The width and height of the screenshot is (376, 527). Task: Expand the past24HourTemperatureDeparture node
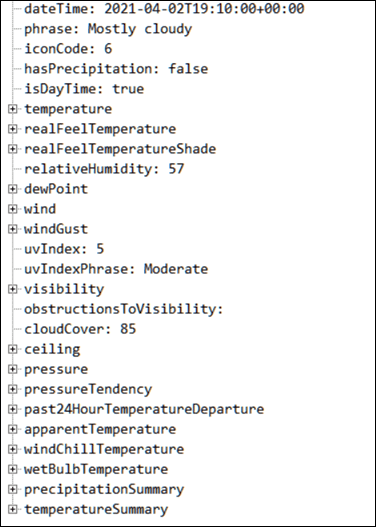(x=12, y=409)
